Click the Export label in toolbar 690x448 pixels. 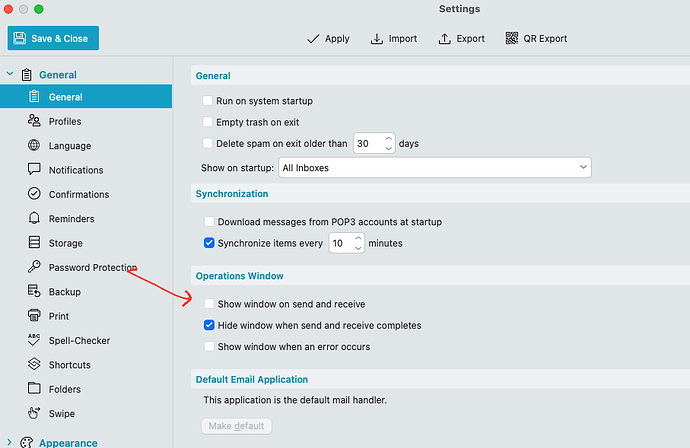click(x=470, y=39)
